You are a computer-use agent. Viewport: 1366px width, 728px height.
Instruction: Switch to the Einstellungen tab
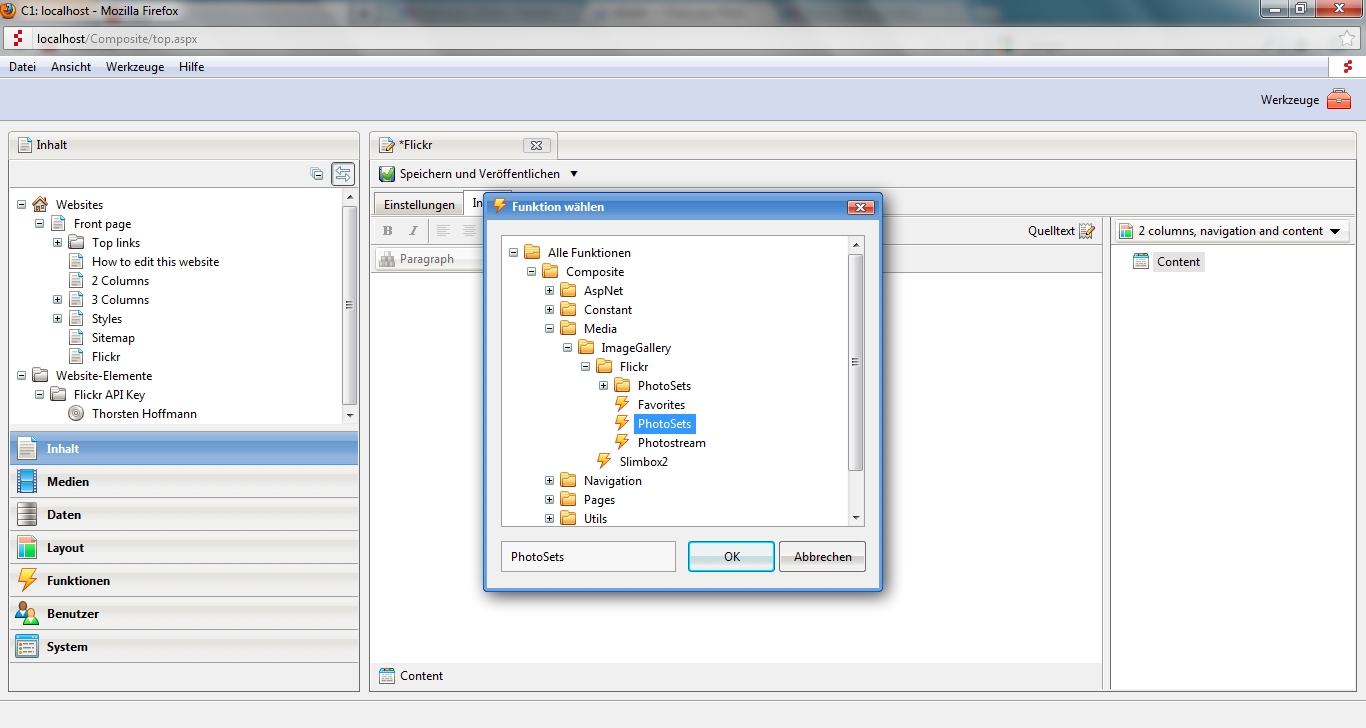tap(419, 205)
